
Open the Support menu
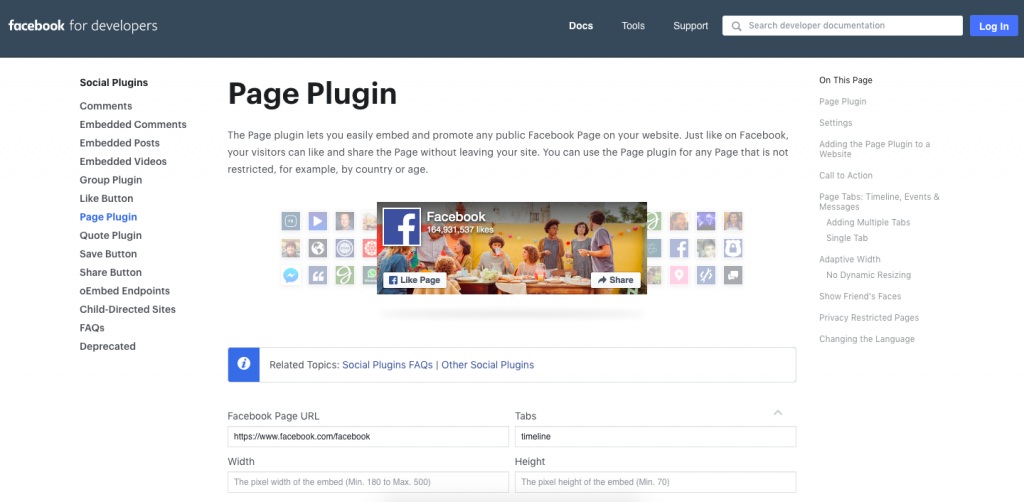click(690, 26)
